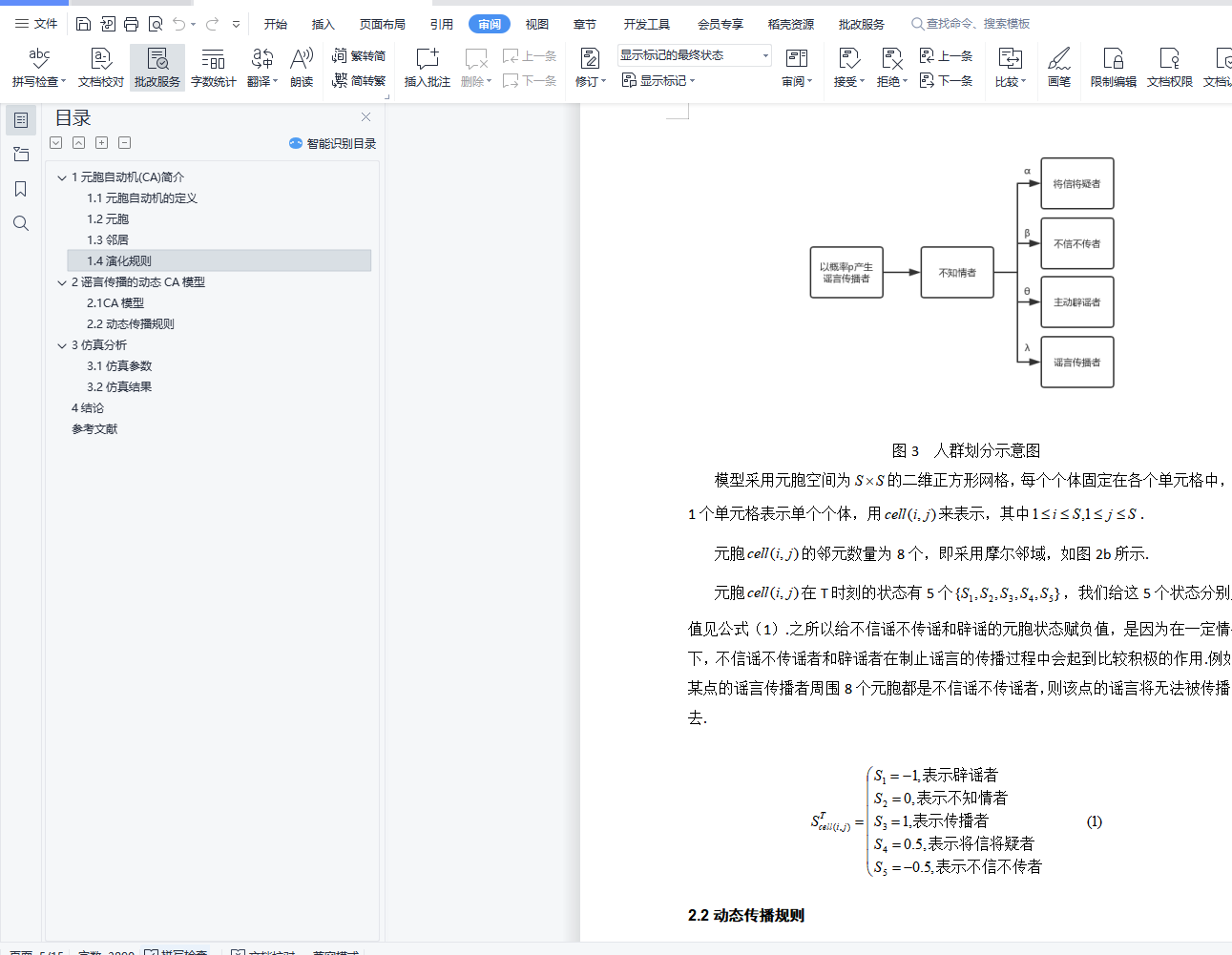The width and height of the screenshot is (1232, 955).
Task: Open the 显示标记 dropdown menu
Action: pyautogui.click(x=658, y=81)
